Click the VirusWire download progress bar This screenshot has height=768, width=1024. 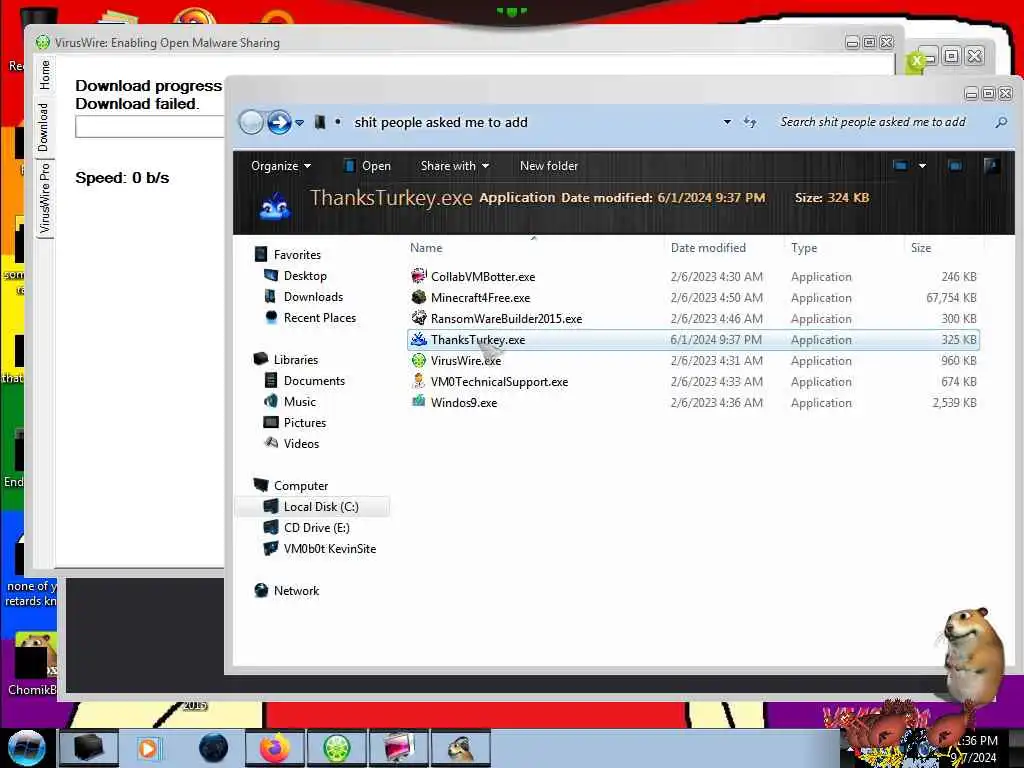pyautogui.click(x=150, y=127)
